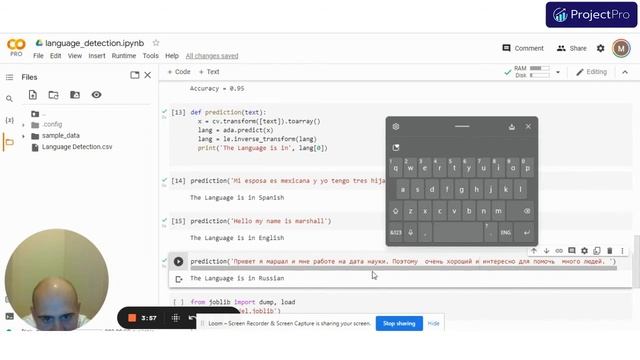Open the File menu

pyautogui.click(x=38, y=56)
